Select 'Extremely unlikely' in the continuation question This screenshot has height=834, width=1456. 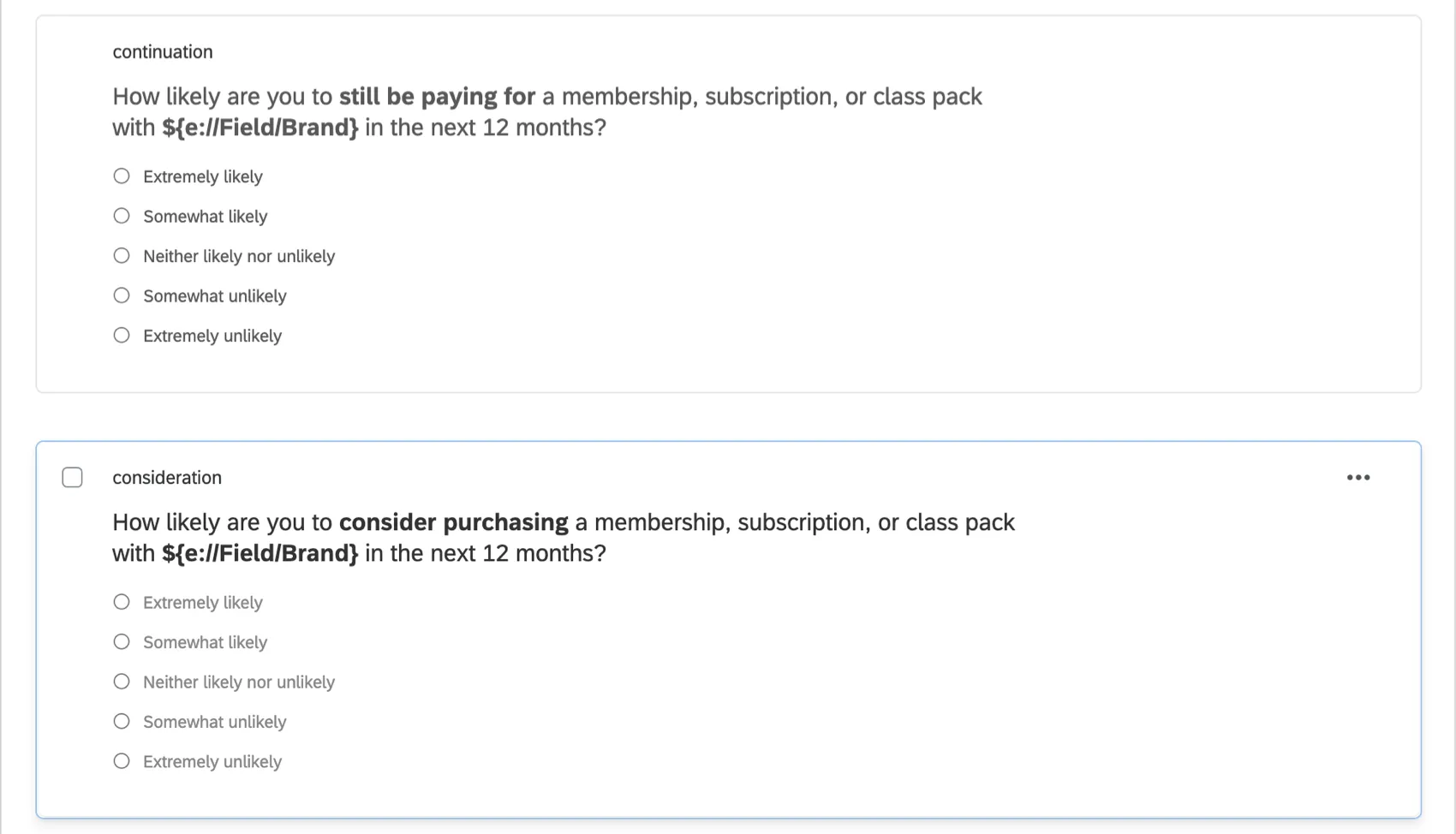click(x=121, y=334)
